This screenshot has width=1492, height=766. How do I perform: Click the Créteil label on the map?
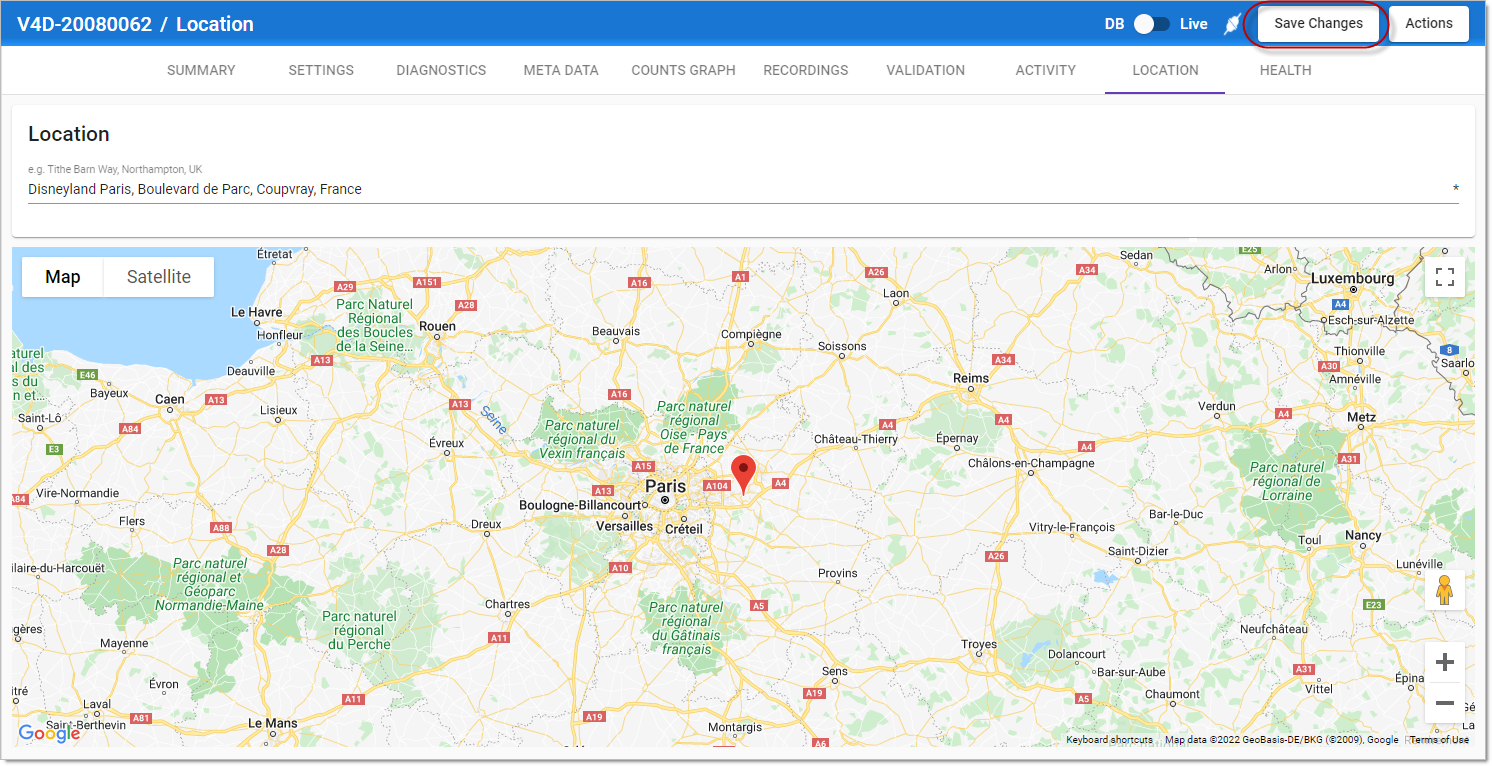click(x=686, y=528)
